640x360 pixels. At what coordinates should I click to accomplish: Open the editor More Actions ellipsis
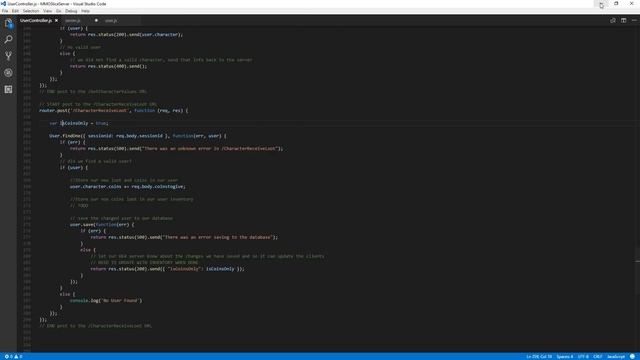pyautogui.click(x=634, y=20)
